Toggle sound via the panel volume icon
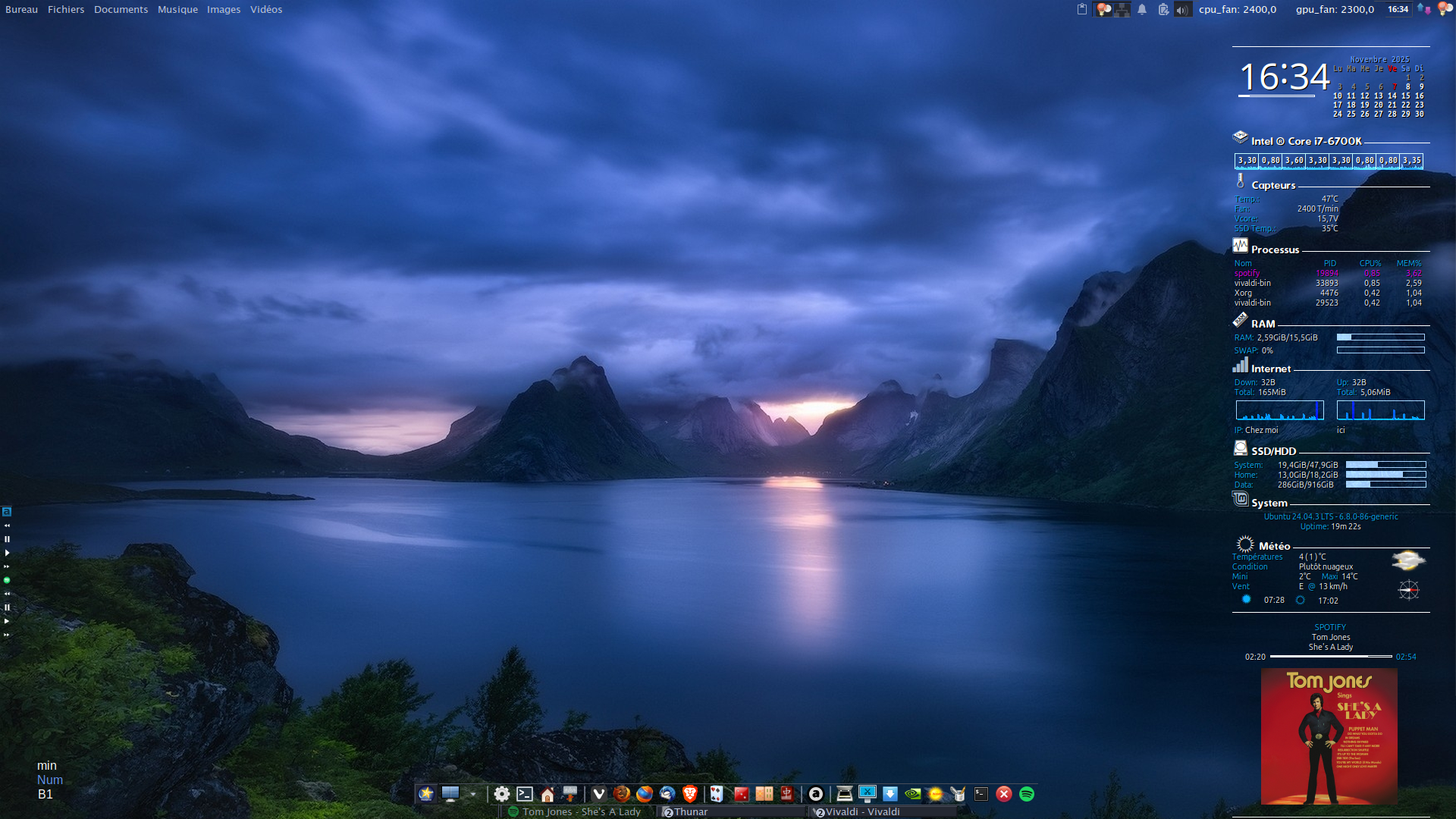Screen dimensions: 1456x819 tap(1182, 10)
